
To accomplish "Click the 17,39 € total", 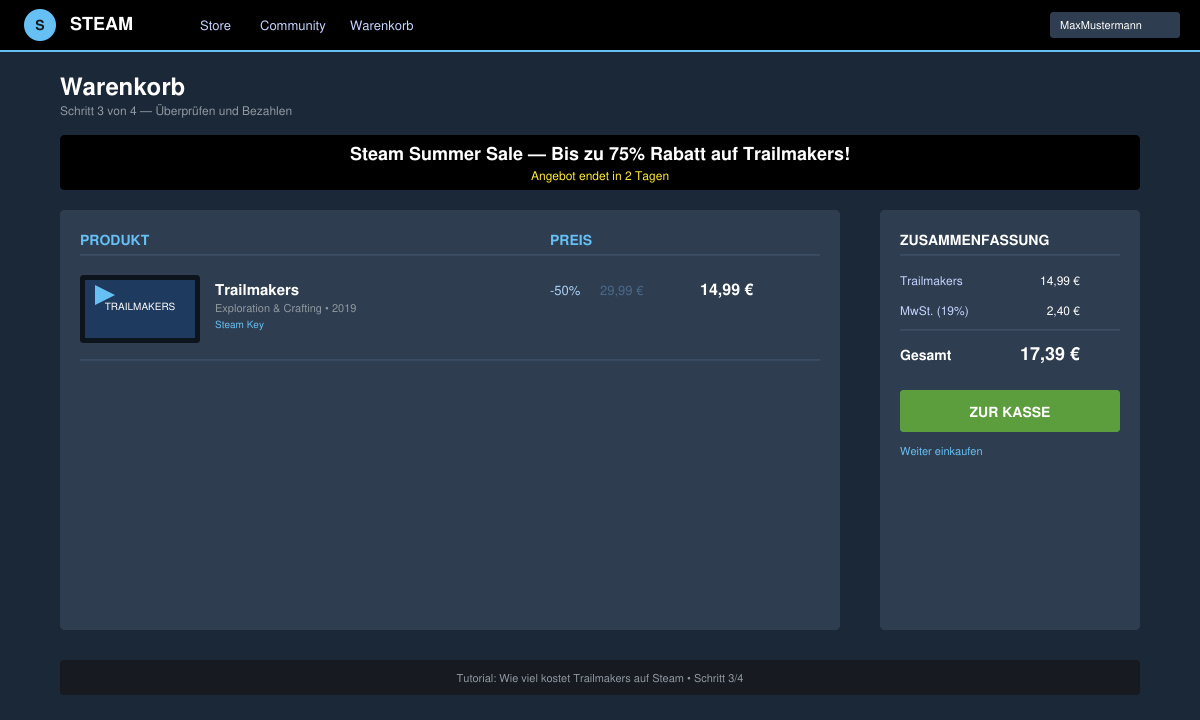I will (1050, 354).
